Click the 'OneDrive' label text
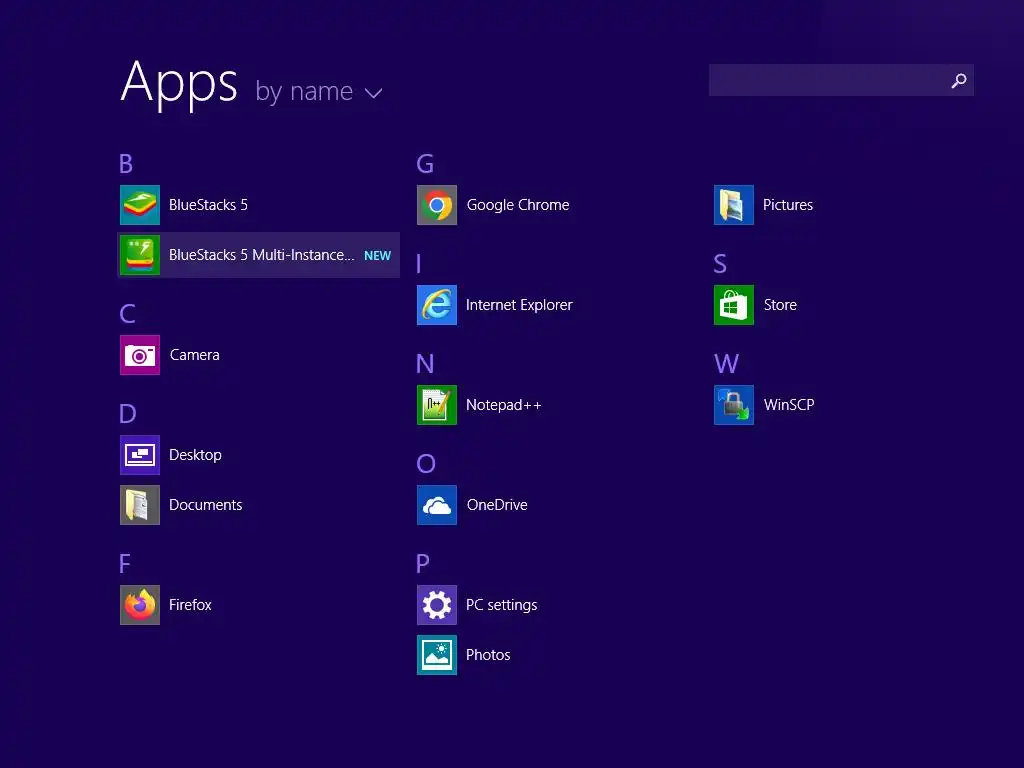 (x=497, y=505)
